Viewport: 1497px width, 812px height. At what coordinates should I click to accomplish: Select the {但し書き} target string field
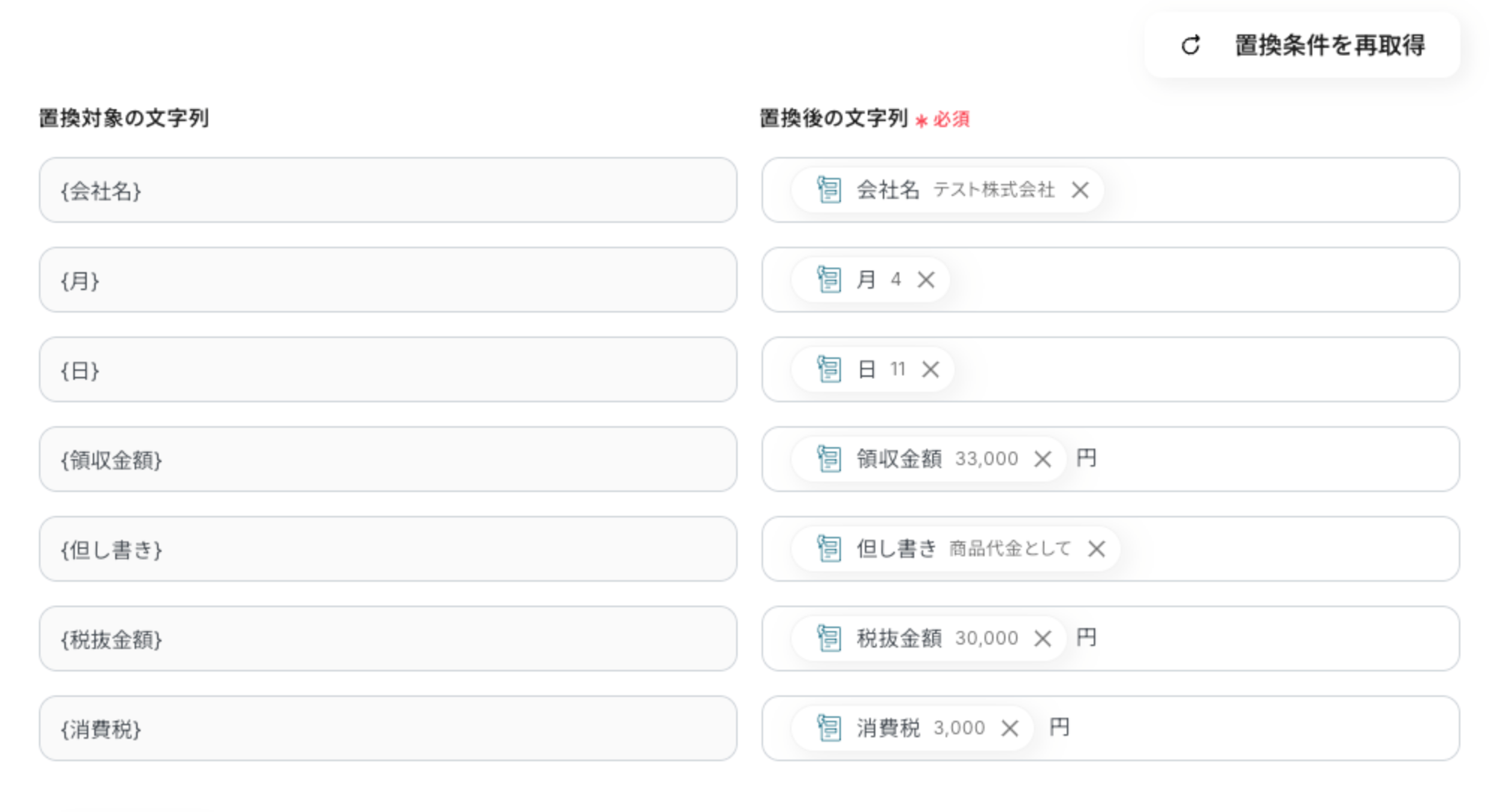(x=388, y=549)
